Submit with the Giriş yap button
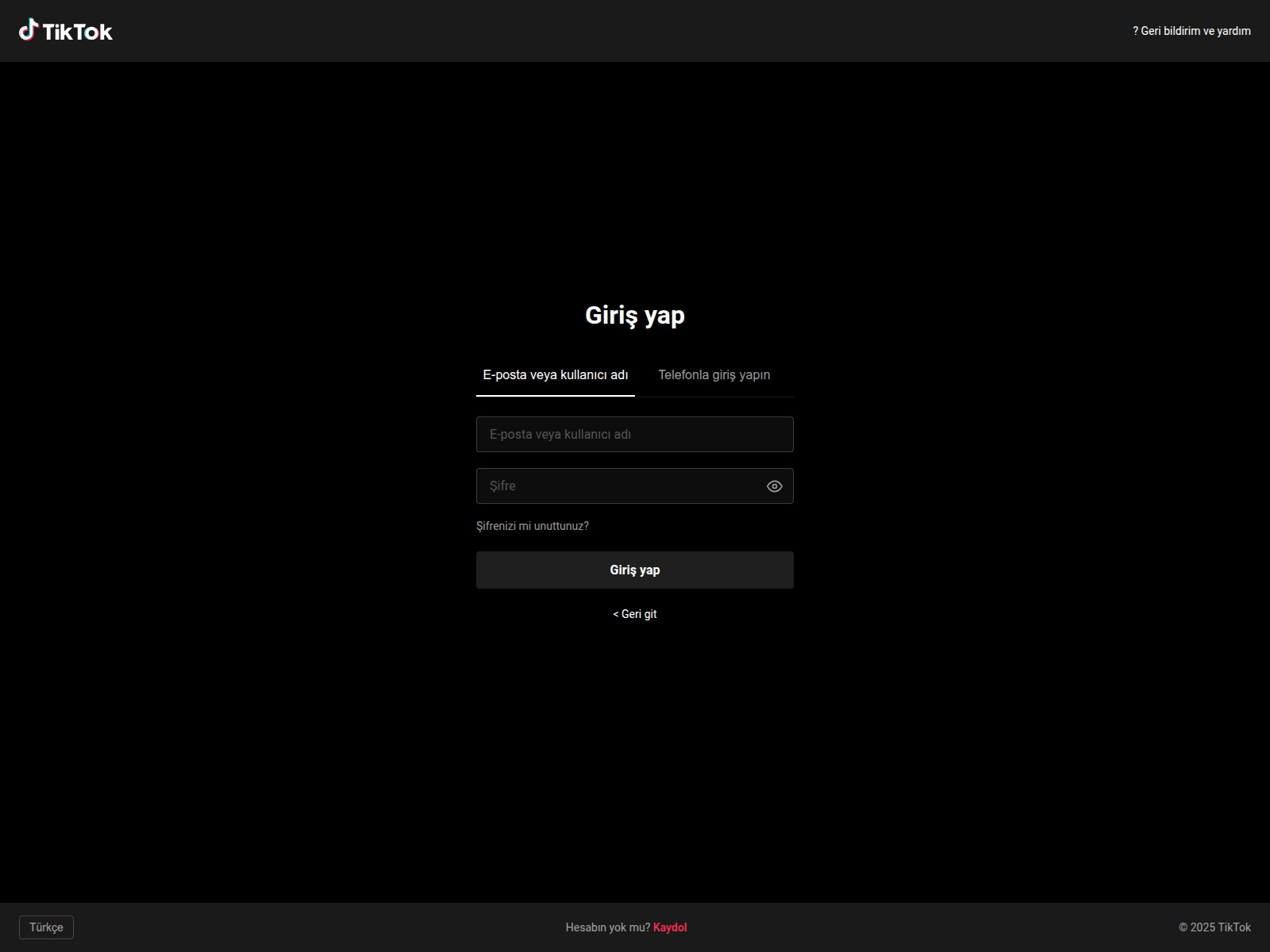 point(635,570)
